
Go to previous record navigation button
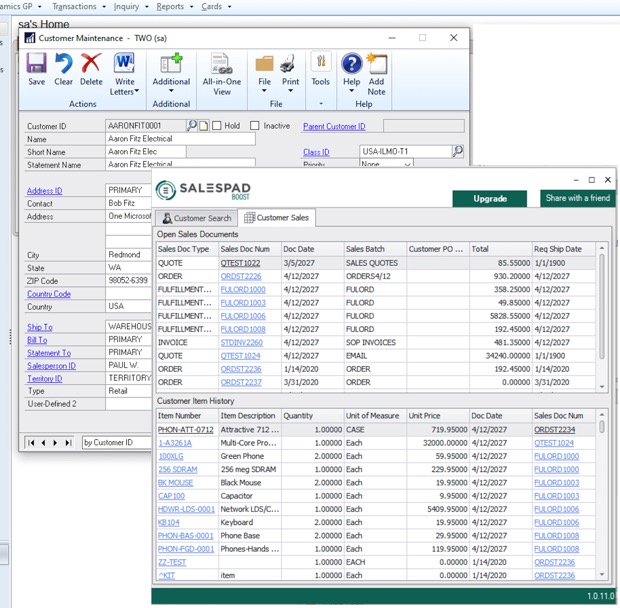pos(43,443)
